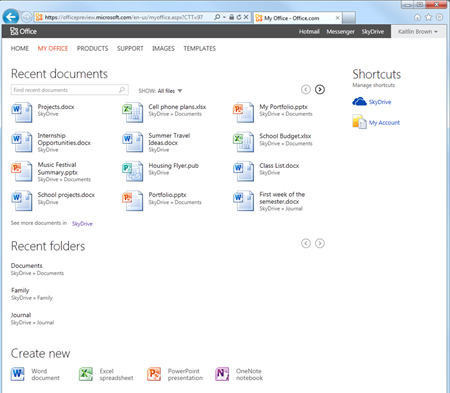
Task: Open Housing Flyer.pub Publisher icon
Action: (x=133, y=171)
